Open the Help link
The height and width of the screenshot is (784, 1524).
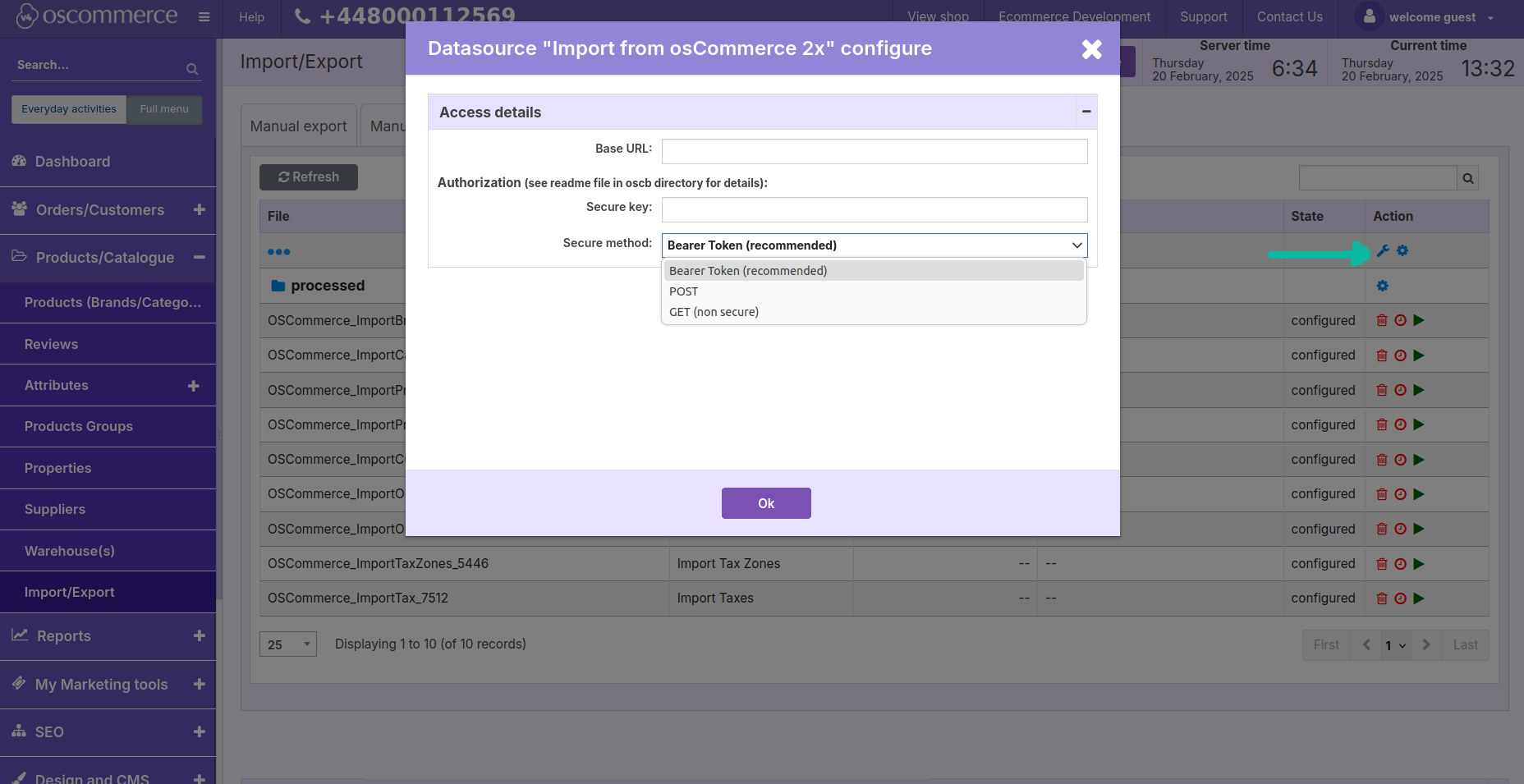(x=251, y=17)
